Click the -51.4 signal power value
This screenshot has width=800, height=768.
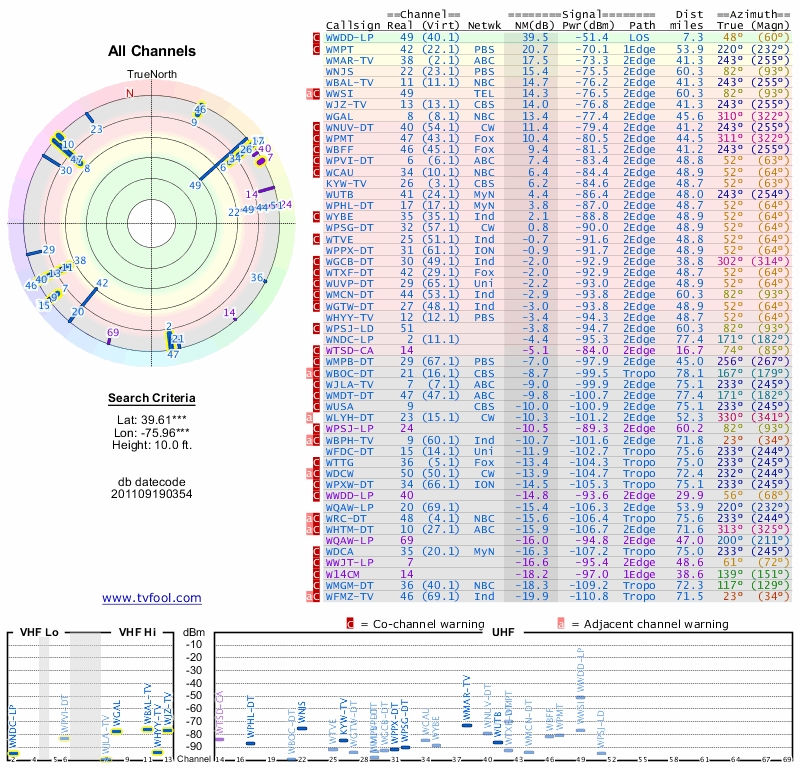(x=592, y=38)
